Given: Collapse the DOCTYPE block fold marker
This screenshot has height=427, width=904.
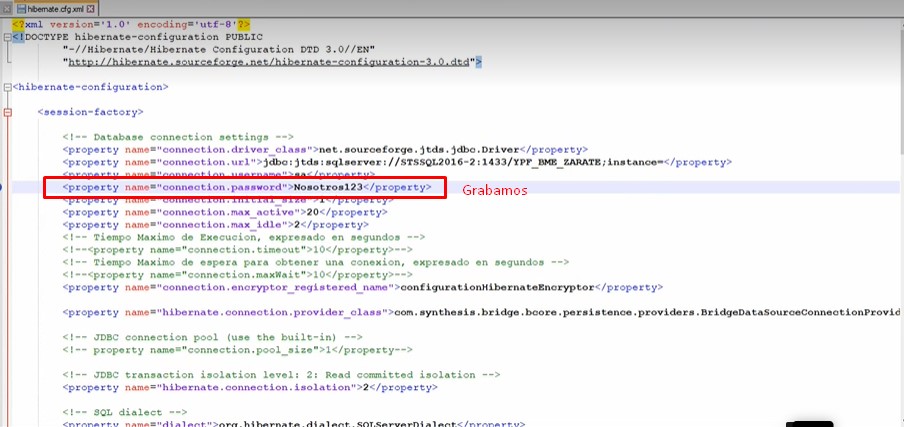Looking at the screenshot, I should click(x=7, y=36).
